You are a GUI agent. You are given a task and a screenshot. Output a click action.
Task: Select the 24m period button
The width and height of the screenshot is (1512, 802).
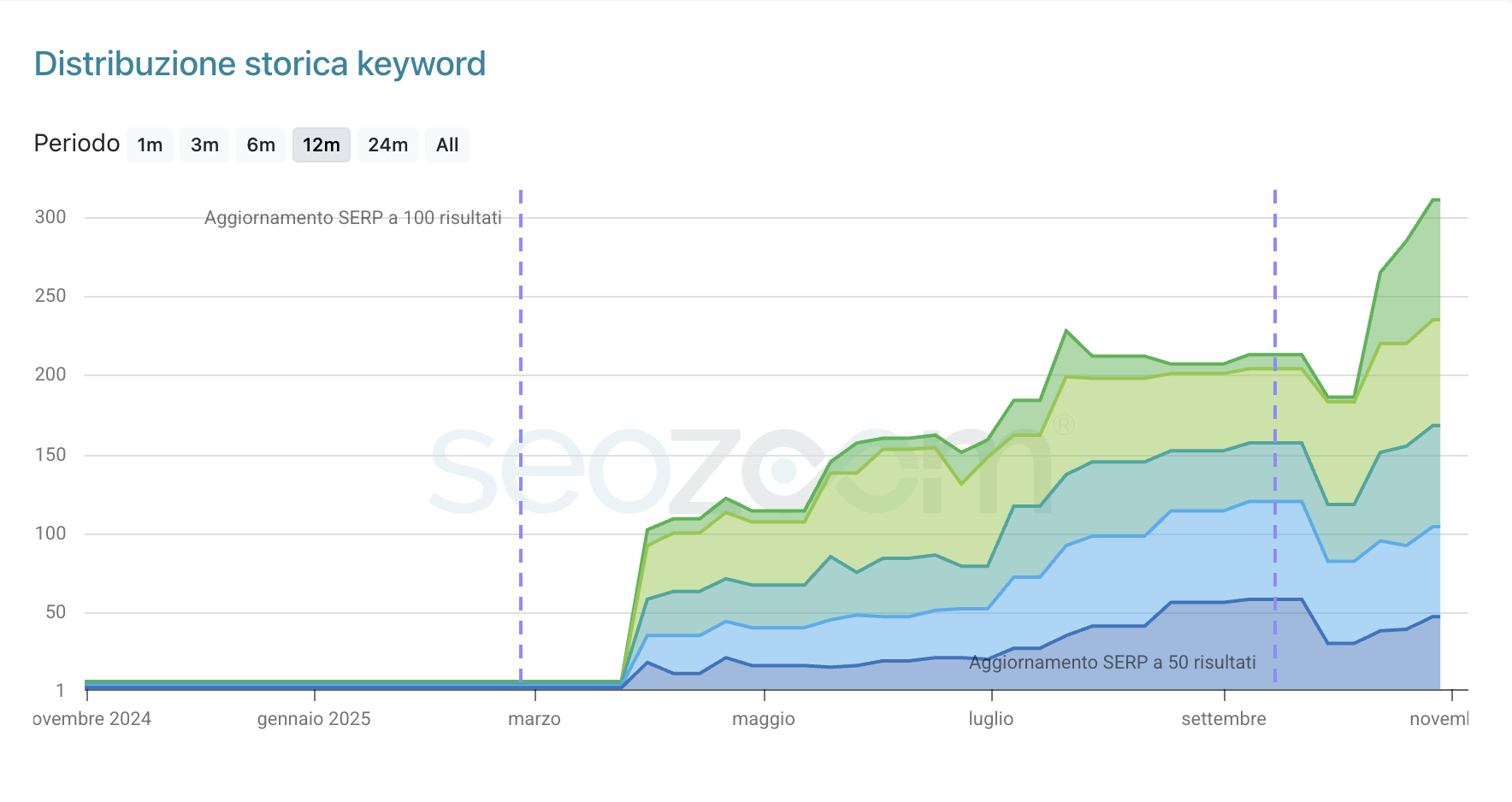coord(387,144)
